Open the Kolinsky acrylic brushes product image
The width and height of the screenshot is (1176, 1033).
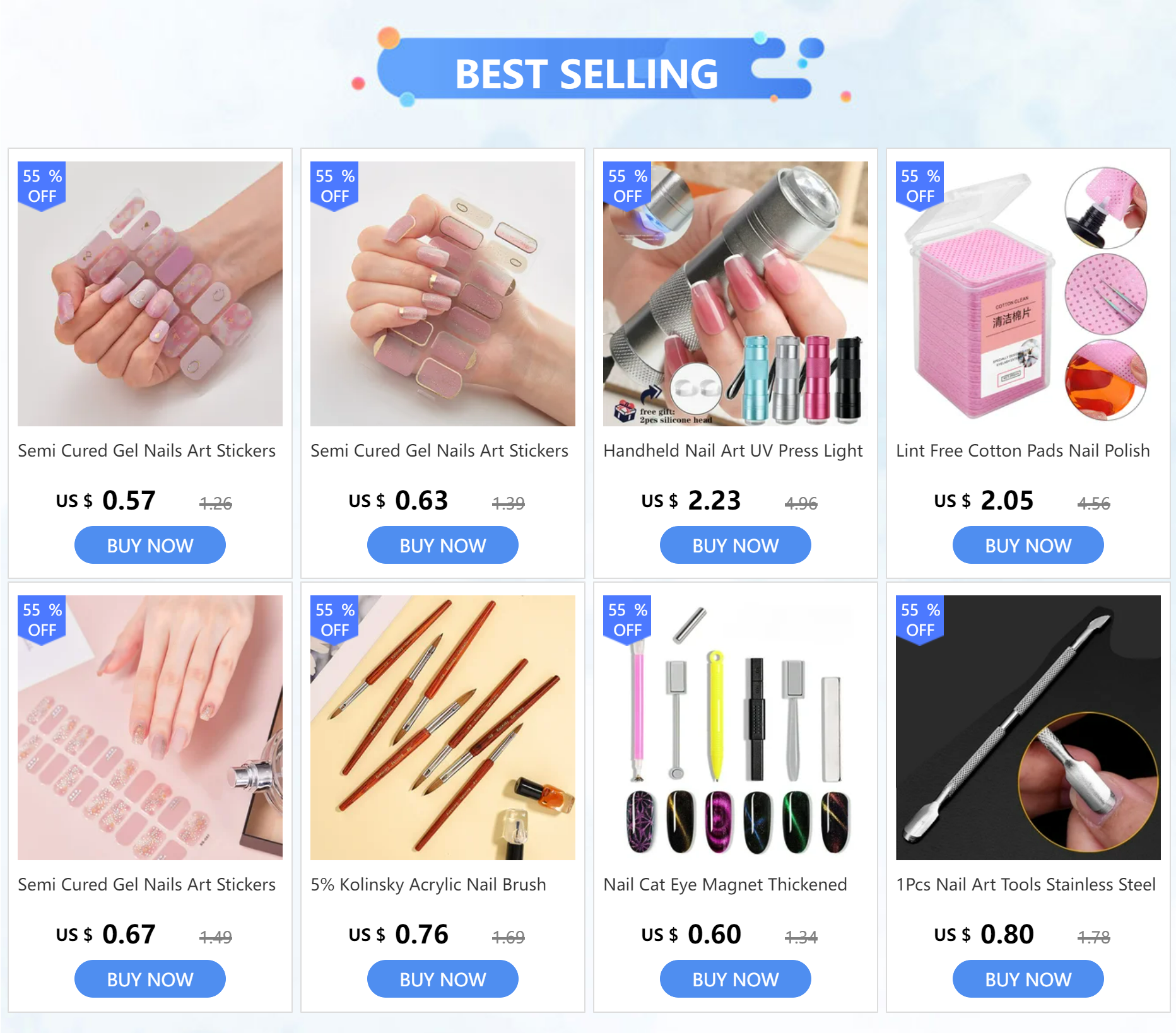click(x=443, y=728)
